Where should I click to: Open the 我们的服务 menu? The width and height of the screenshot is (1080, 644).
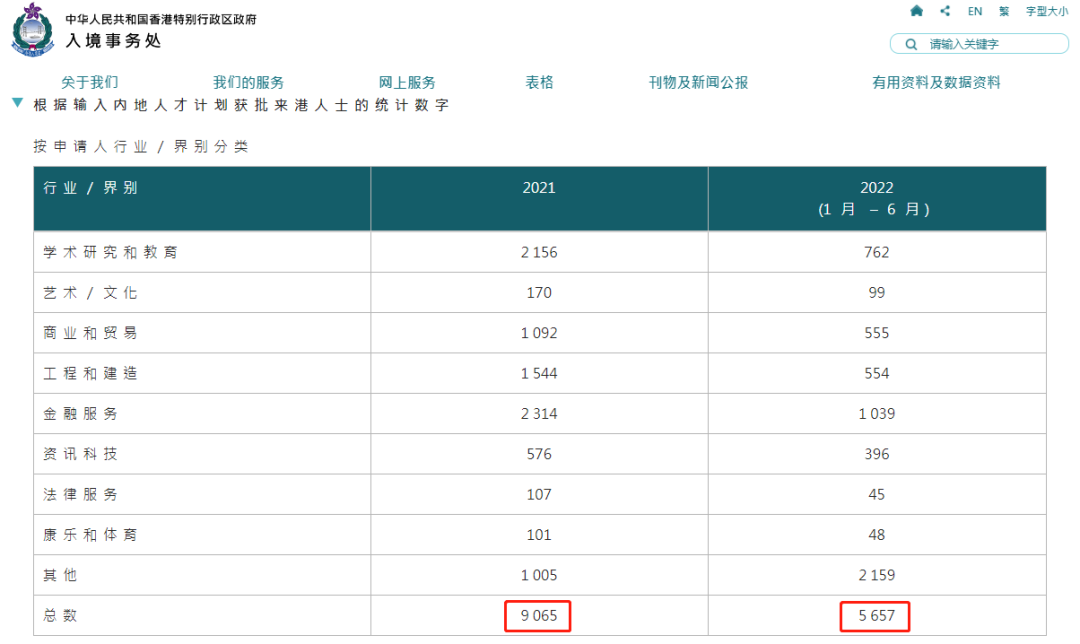tap(248, 83)
